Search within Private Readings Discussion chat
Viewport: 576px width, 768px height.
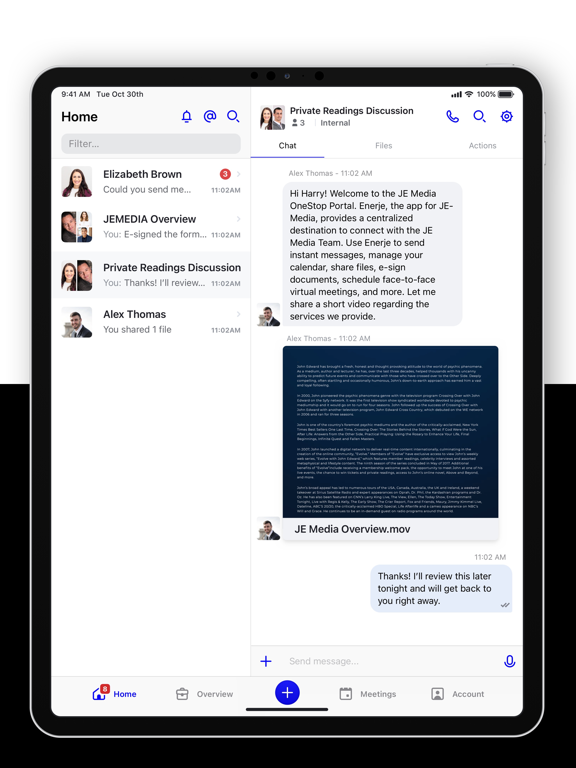pyautogui.click(x=479, y=116)
